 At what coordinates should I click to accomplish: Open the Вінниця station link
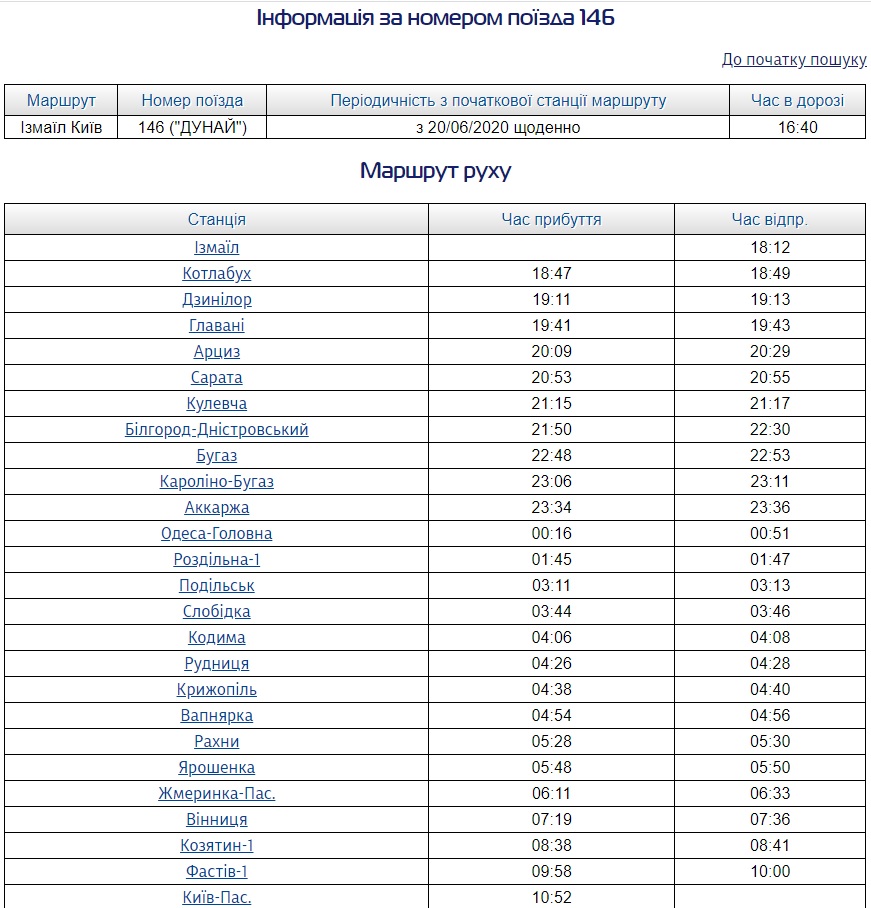pos(217,820)
